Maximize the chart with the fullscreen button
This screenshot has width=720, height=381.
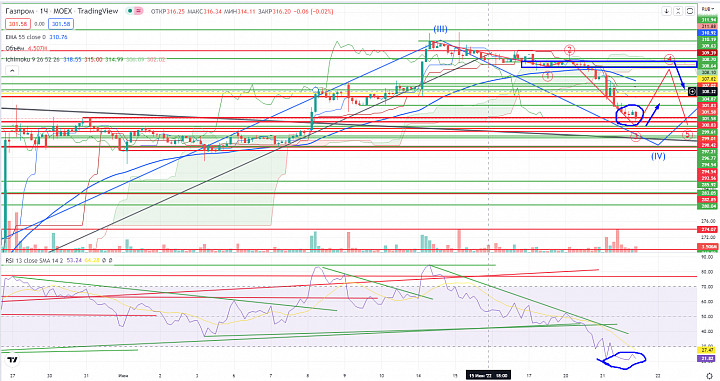(x=689, y=11)
